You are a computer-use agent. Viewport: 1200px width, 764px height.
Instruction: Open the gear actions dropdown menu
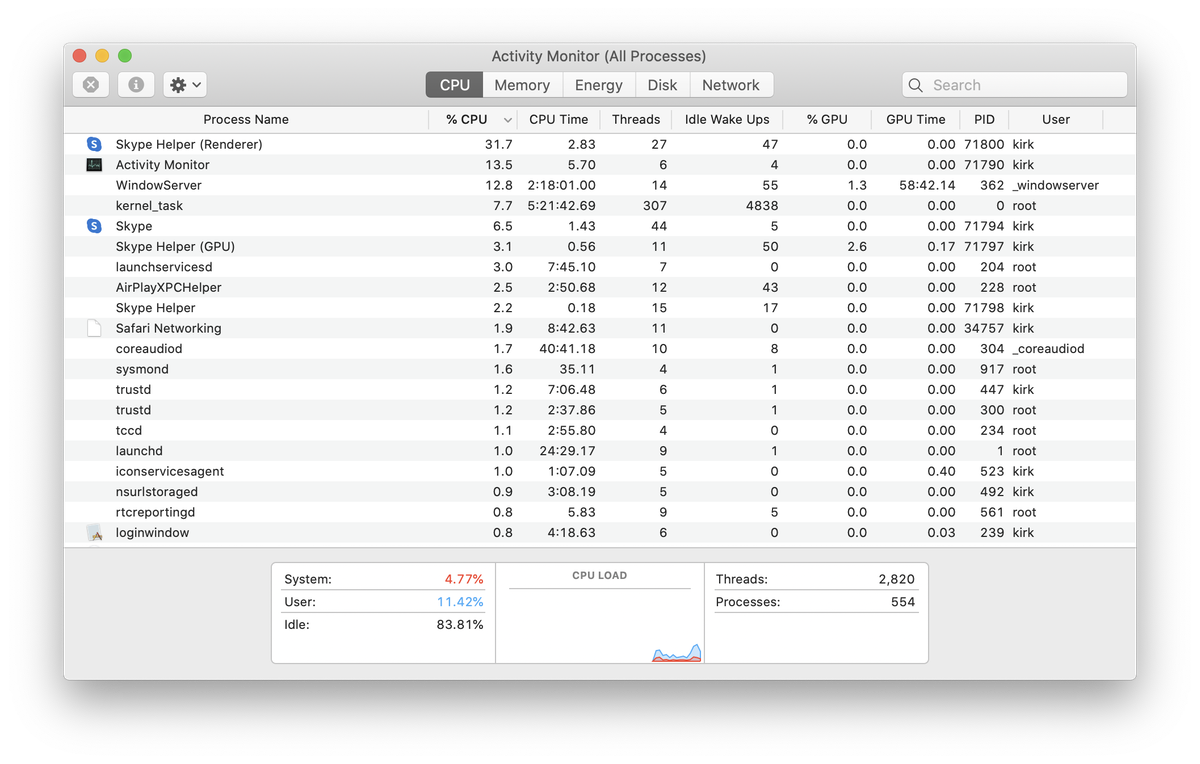pyautogui.click(x=185, y=85)
